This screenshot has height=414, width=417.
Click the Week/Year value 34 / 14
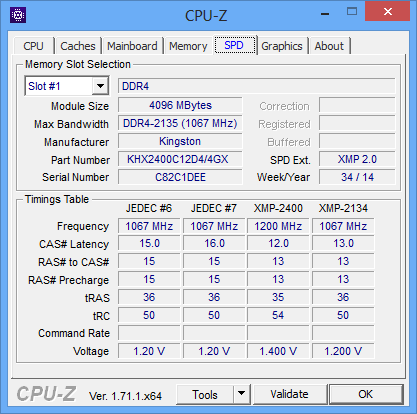[x=357, y=177]
